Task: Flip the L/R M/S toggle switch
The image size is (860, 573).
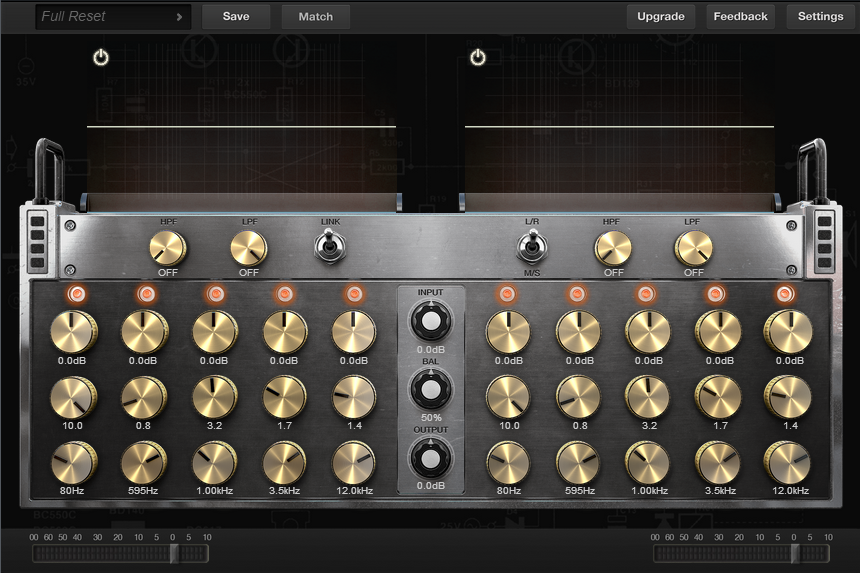Action: [531, 247]
